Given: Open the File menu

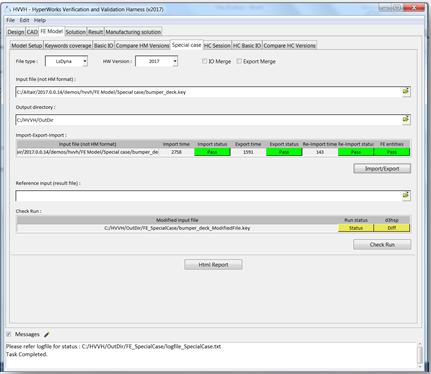Looking at the screenshot, I should [11, 20].
